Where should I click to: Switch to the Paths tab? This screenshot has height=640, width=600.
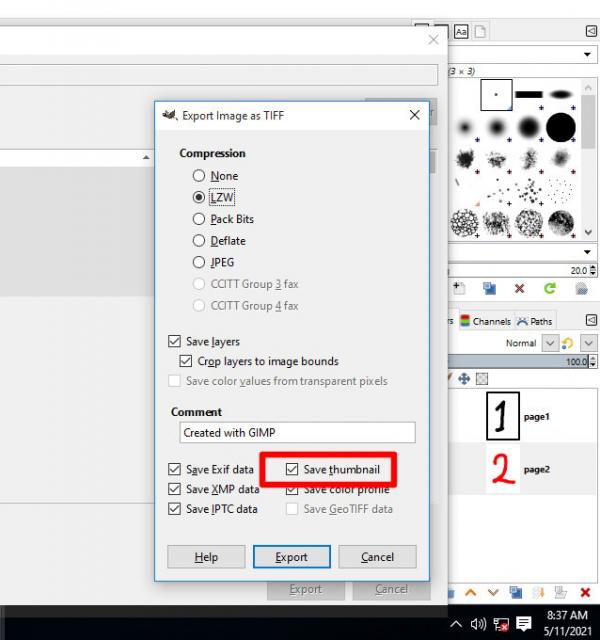coord(535,322)
